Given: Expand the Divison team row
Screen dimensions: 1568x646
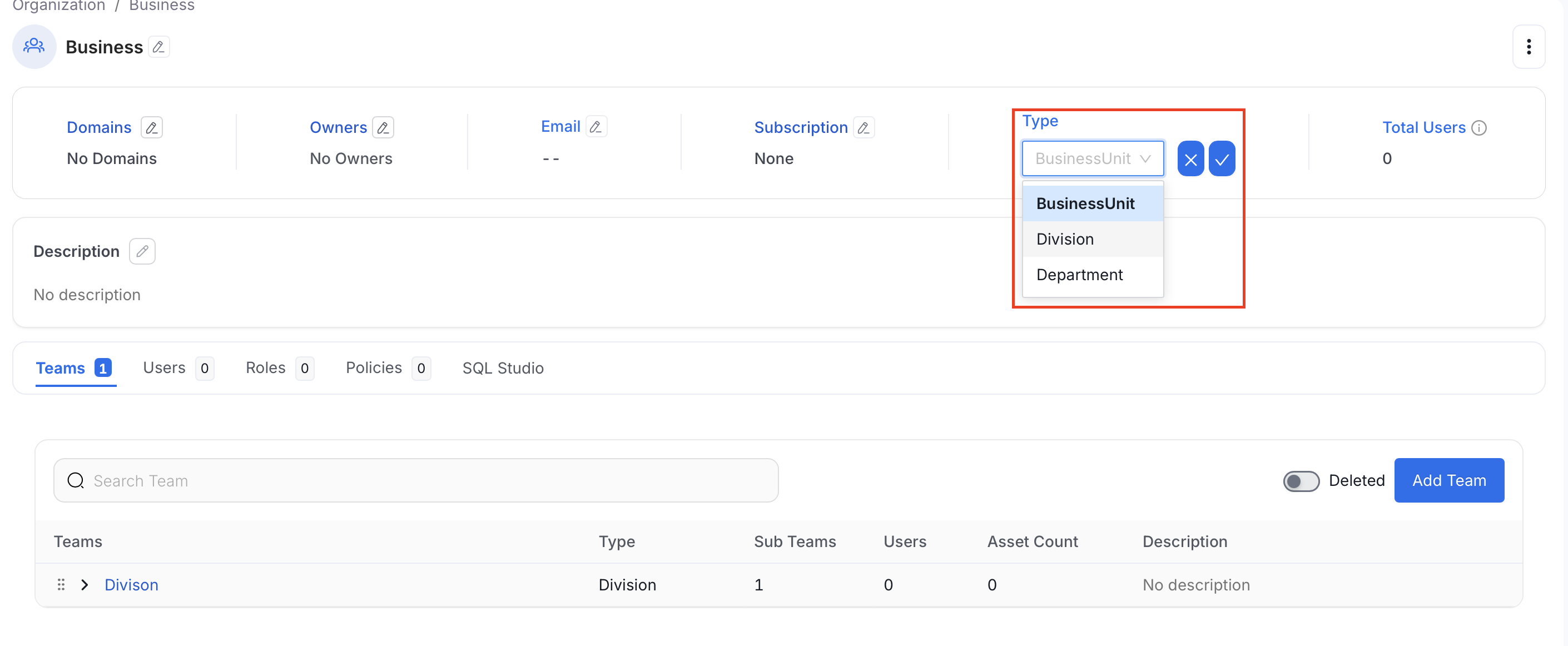Looking at the screenshot, I should (x=85, y=584).
